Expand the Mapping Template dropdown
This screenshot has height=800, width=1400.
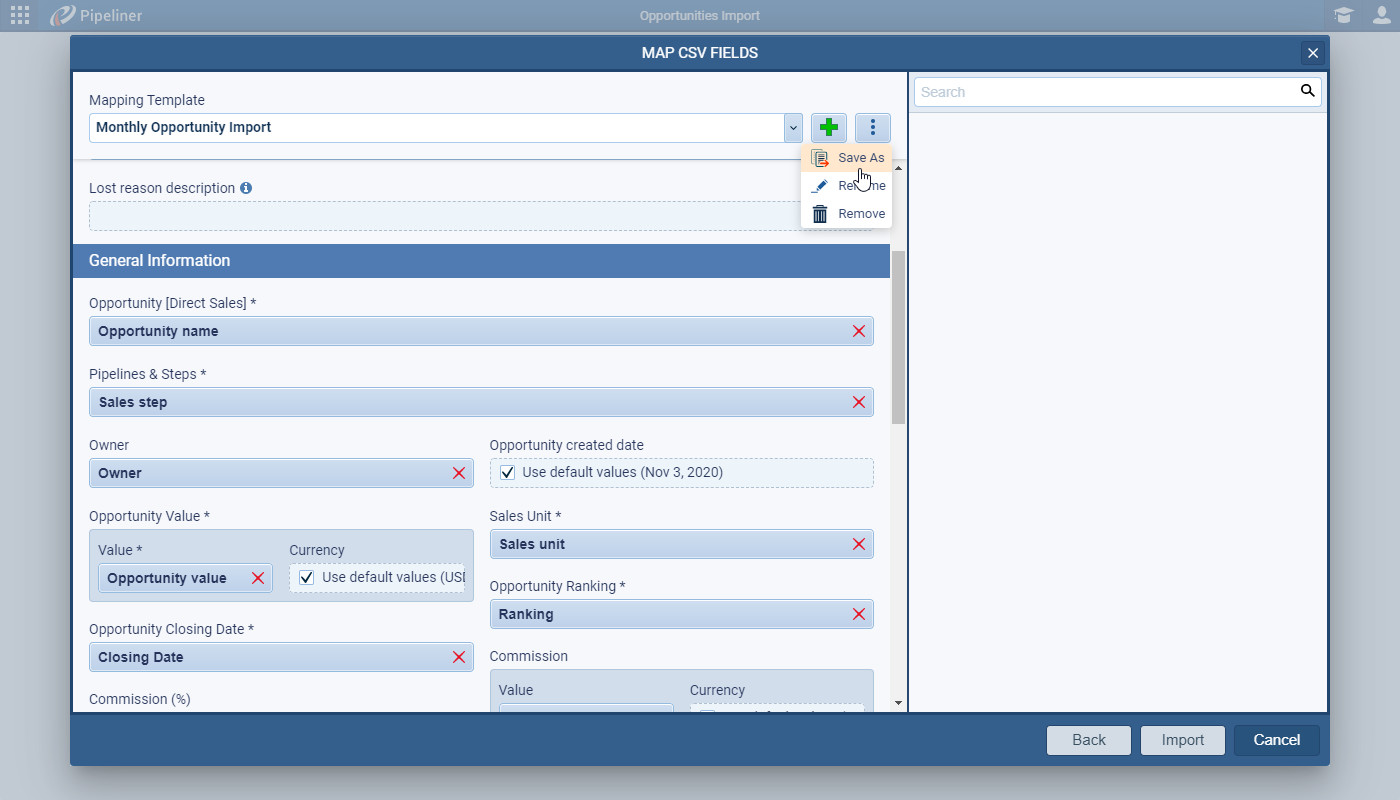[x=793, y=128]
